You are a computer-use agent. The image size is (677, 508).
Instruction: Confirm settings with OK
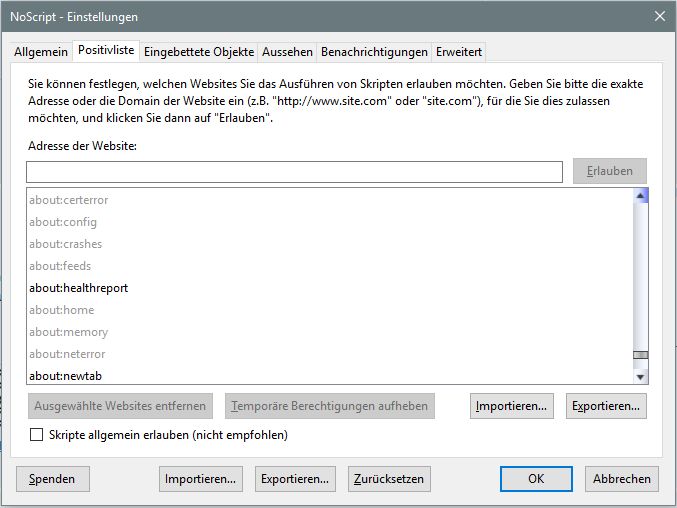(536, 479)
